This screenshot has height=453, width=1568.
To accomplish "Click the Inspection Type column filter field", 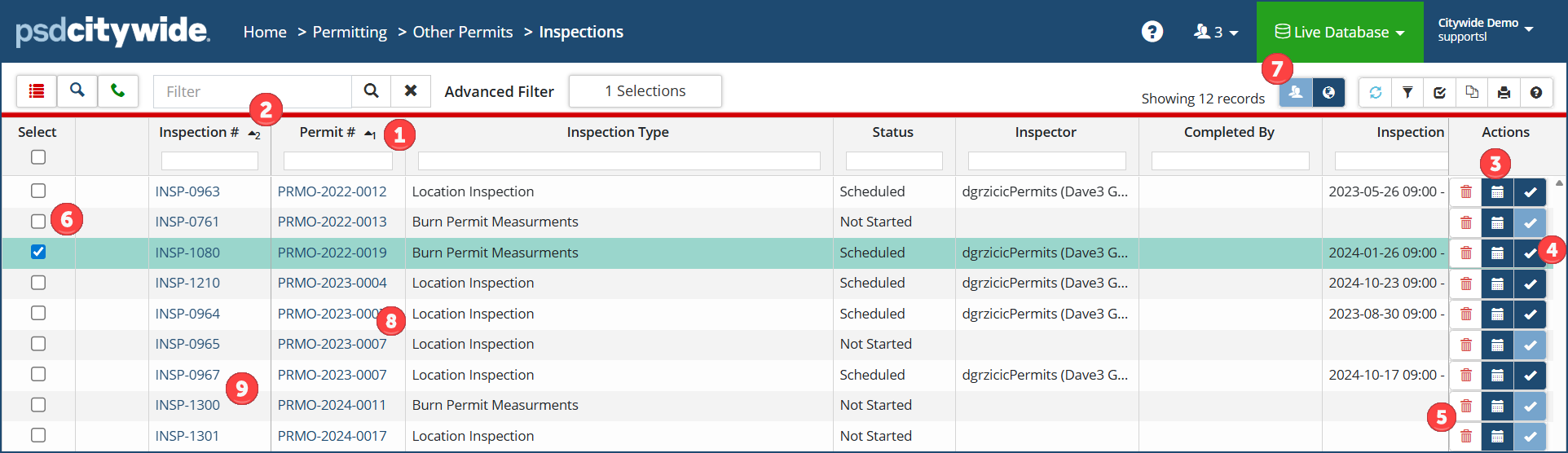I will (619, 161).
